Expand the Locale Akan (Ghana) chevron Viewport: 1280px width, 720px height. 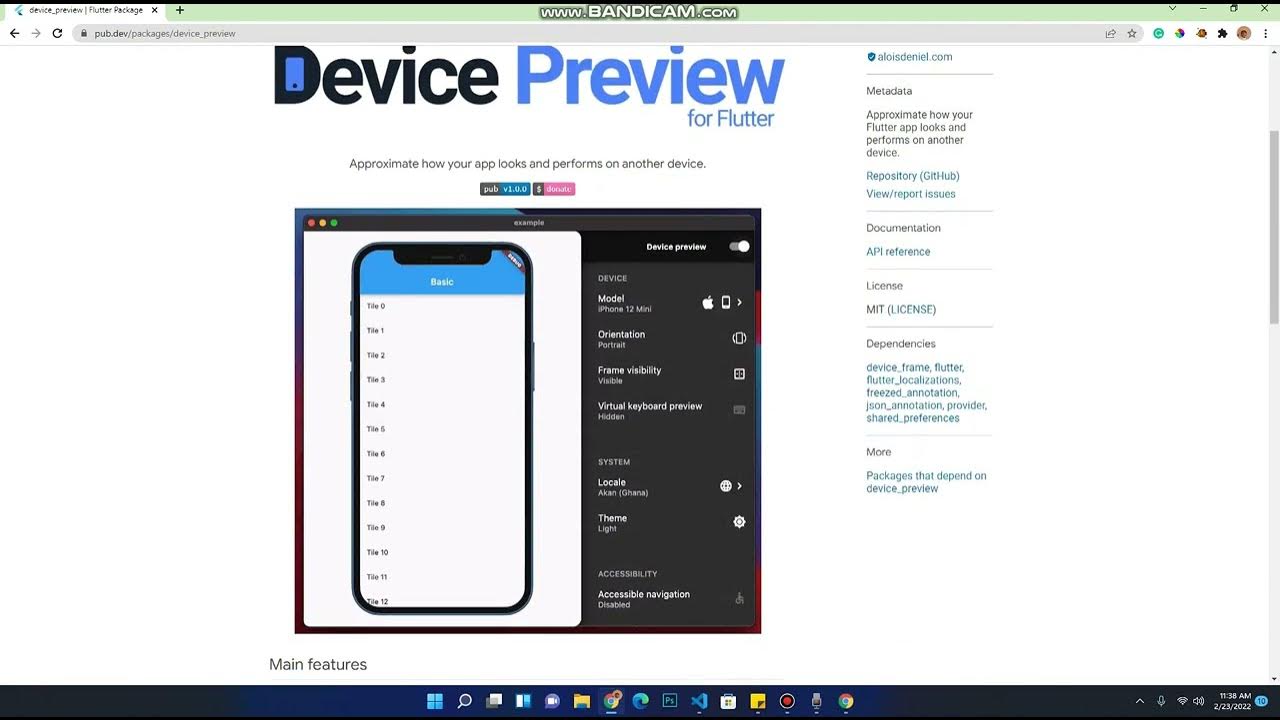(x=739, y=486)
